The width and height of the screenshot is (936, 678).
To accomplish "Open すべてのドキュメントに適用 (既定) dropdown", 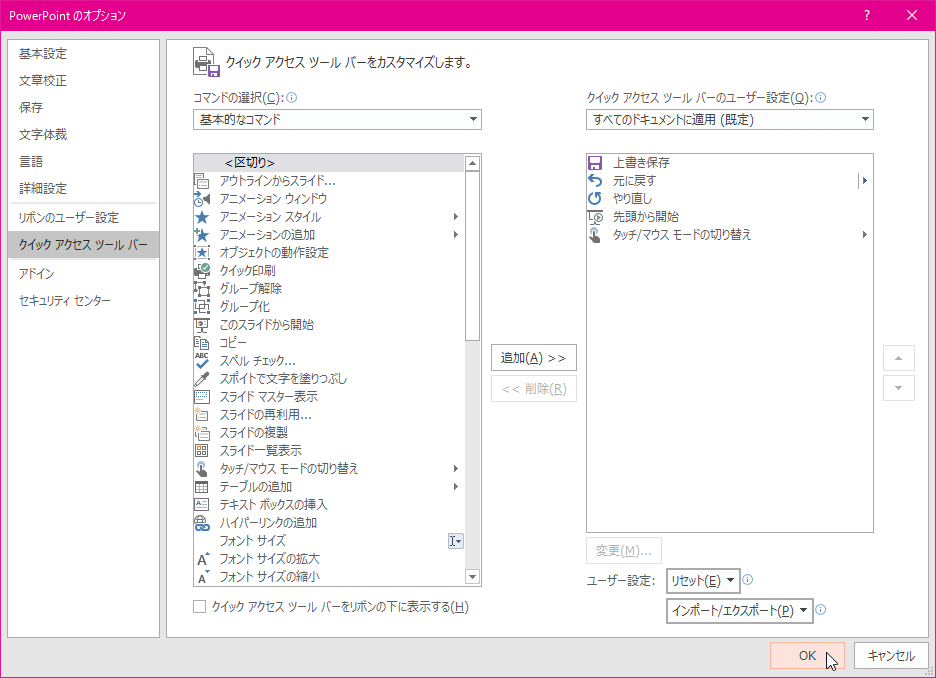I will pos(729,119).
